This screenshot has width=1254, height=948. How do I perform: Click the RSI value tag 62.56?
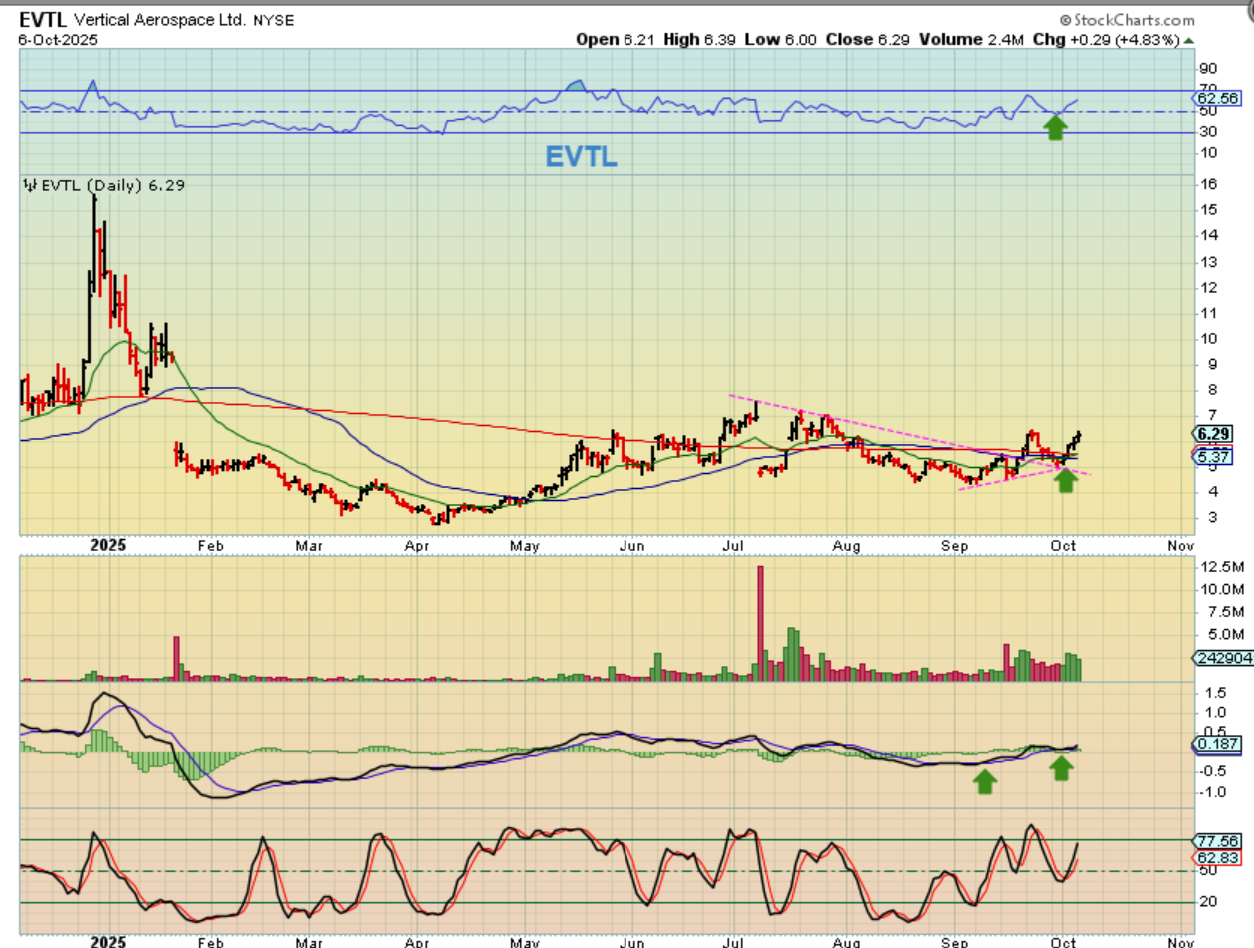coord(1216,98)
